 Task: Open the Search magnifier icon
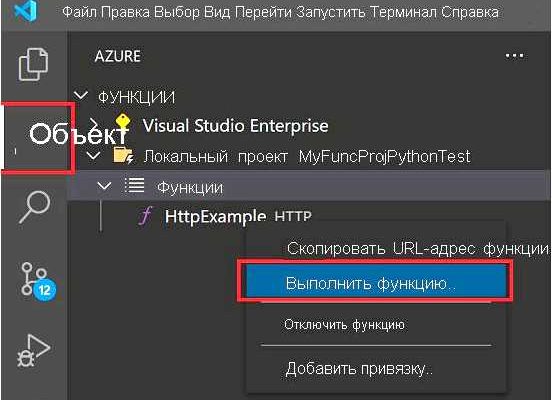[x=34, y=207]
